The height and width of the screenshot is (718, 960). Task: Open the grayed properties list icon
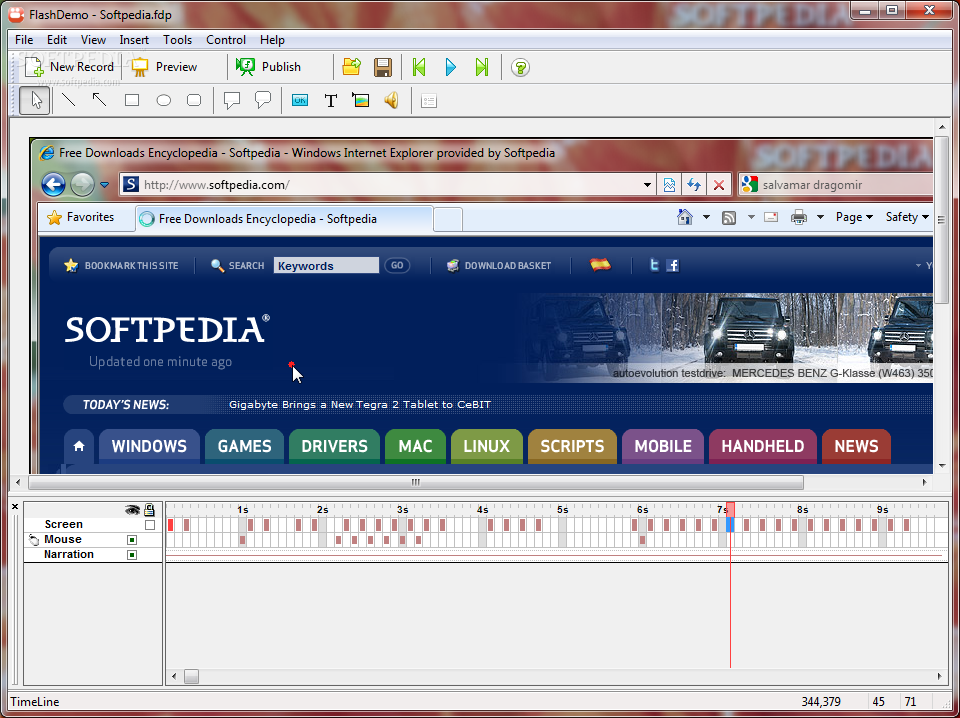[x=429, y=100]
